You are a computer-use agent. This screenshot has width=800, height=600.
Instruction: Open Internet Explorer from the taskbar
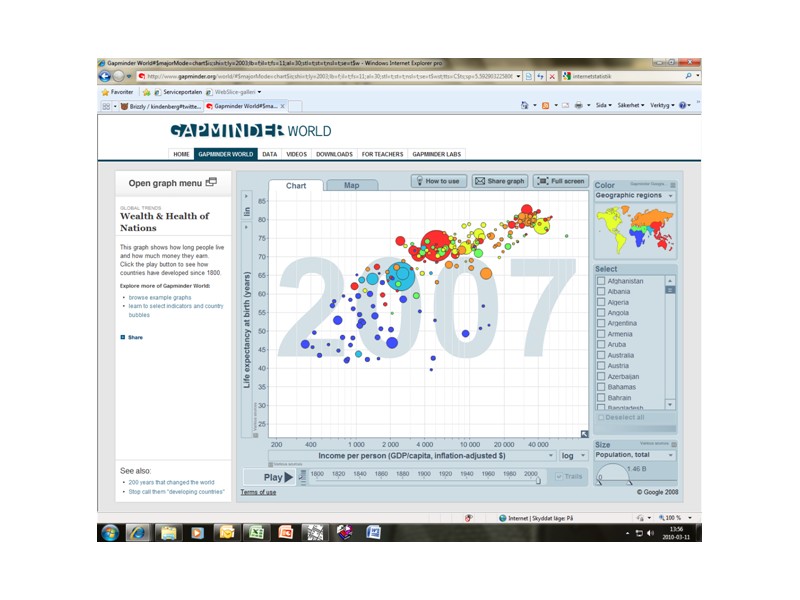(x=138, y=533)
